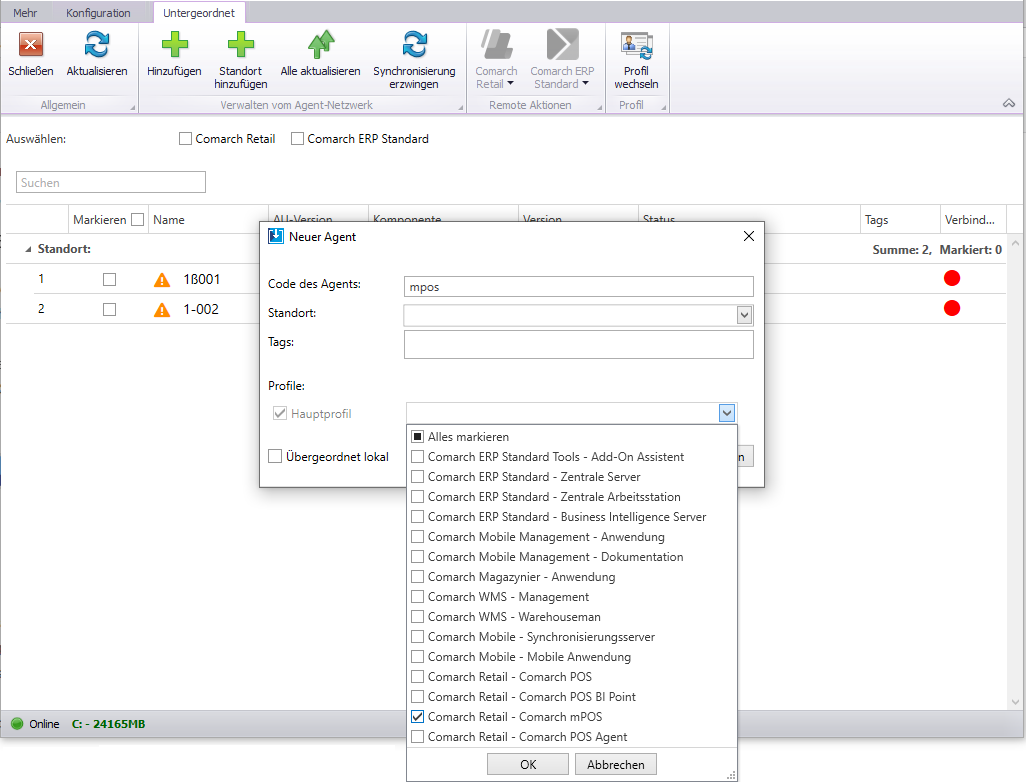
Task: Expand the Remote Aktionen group launcher
Action: 599,107
